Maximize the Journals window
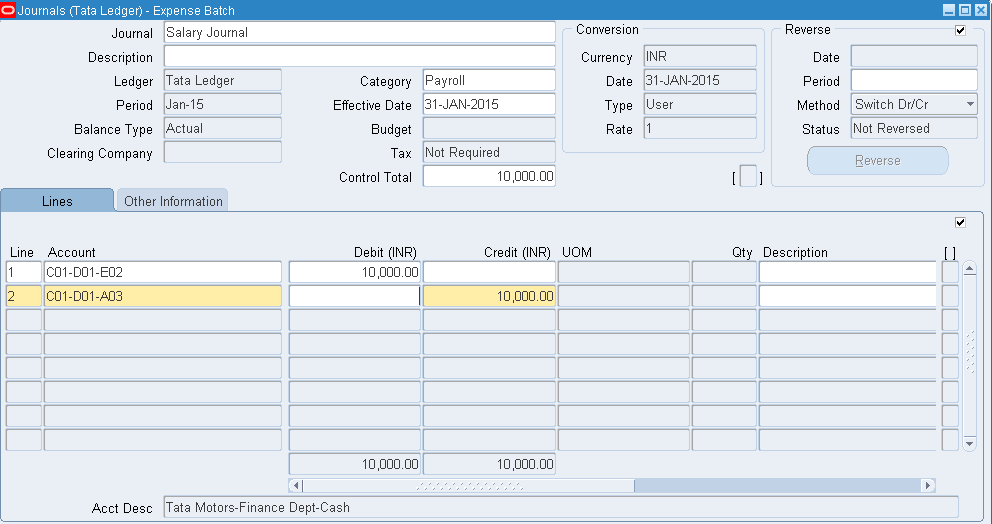Viewport: 992px width, 524px height. pyautogui.click(x=965, y=10)
